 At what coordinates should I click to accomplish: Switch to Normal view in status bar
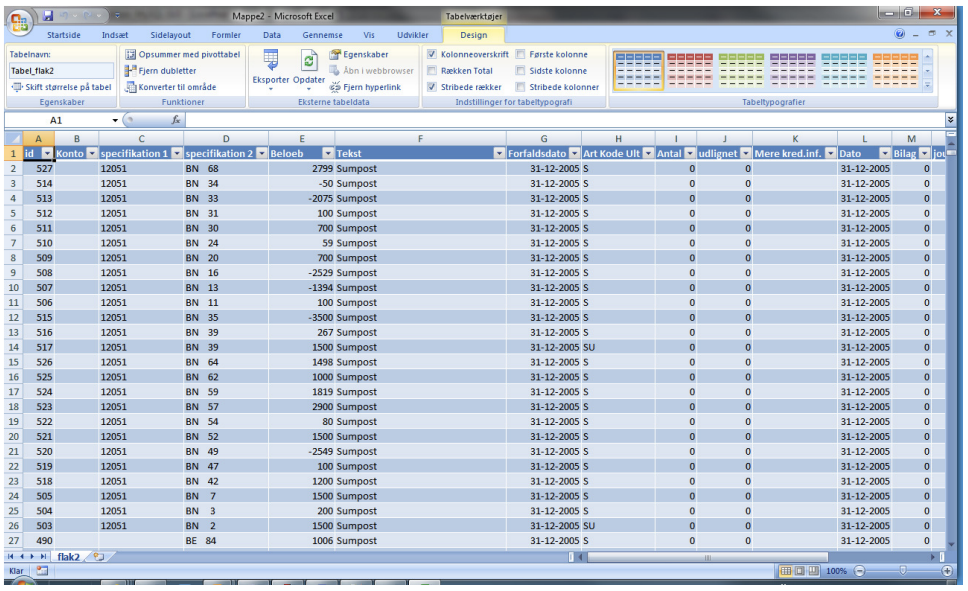pyautogui.click(x=786, y=571)
